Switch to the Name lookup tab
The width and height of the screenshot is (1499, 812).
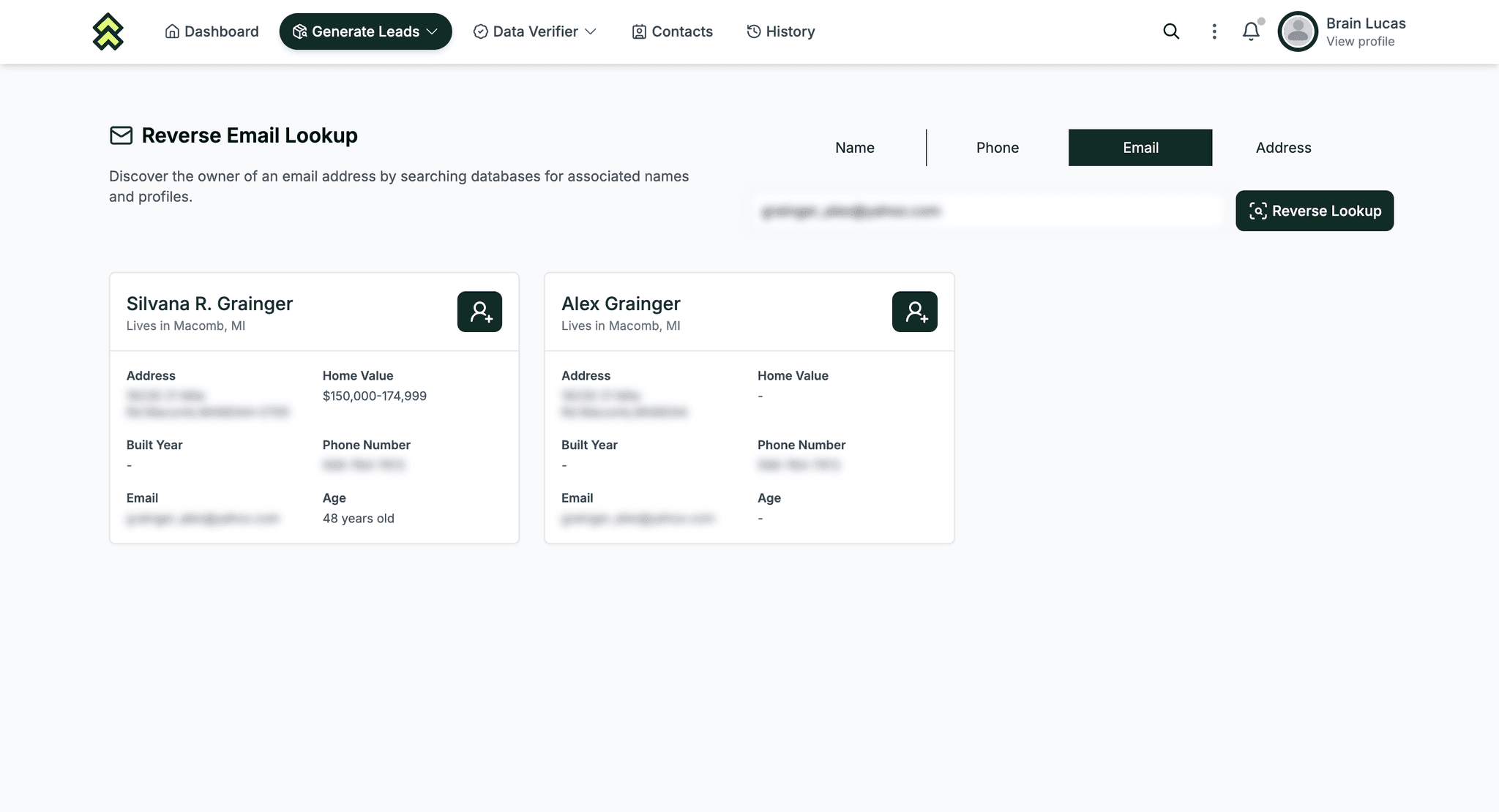pyautogui.click(x=854, y=148)
